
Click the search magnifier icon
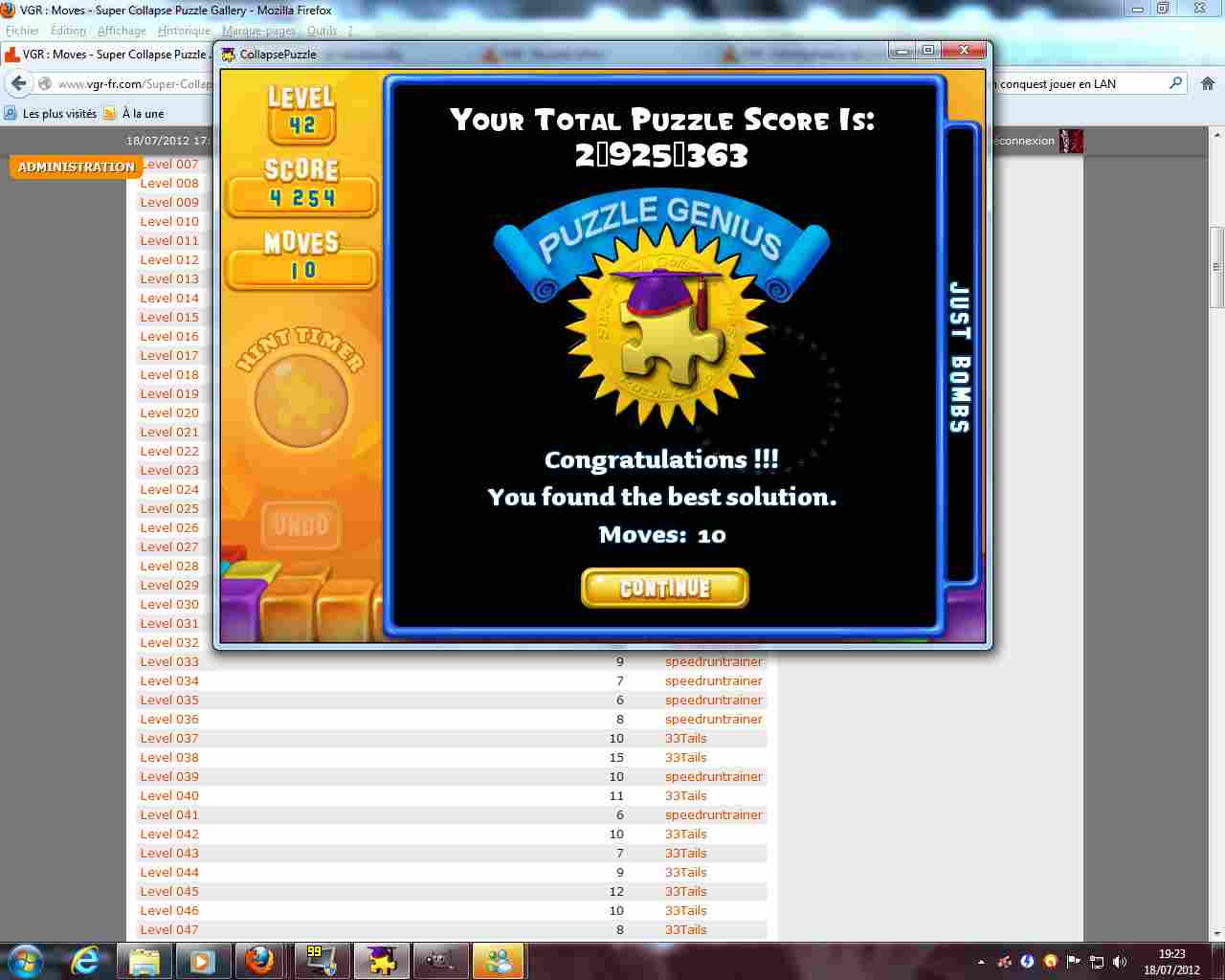[1176, 83]
